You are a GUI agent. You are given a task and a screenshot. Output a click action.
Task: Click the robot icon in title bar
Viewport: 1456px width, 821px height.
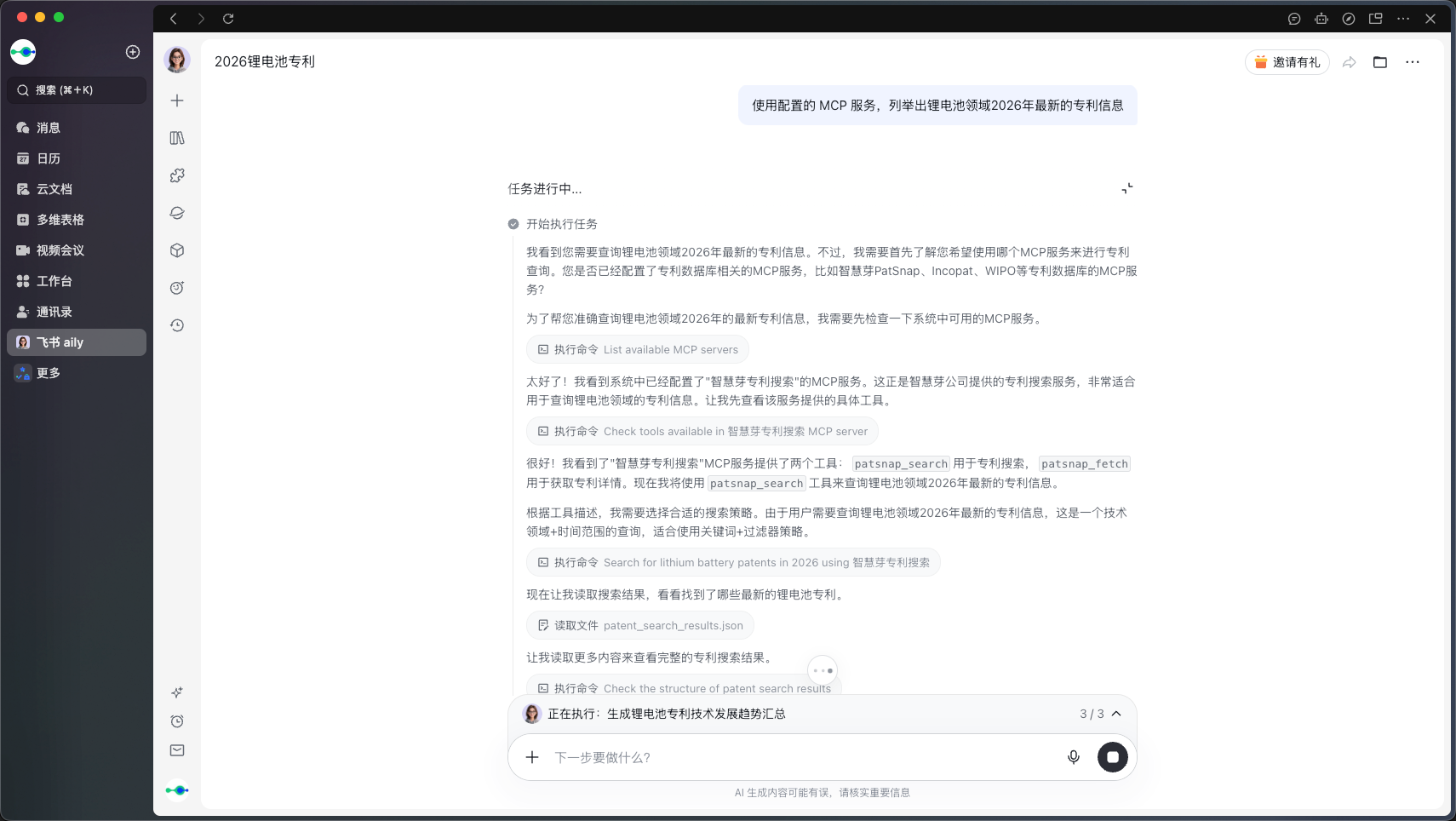[x=1321, y=19]
